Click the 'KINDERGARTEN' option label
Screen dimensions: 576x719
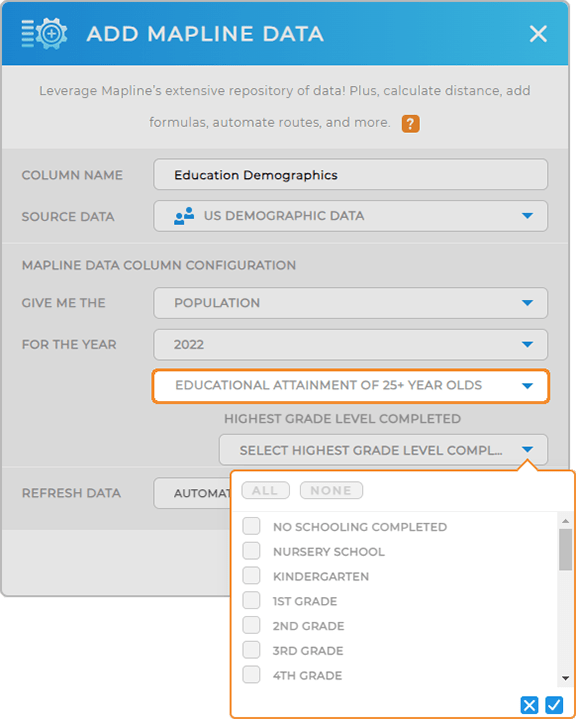tap(321, 576)
